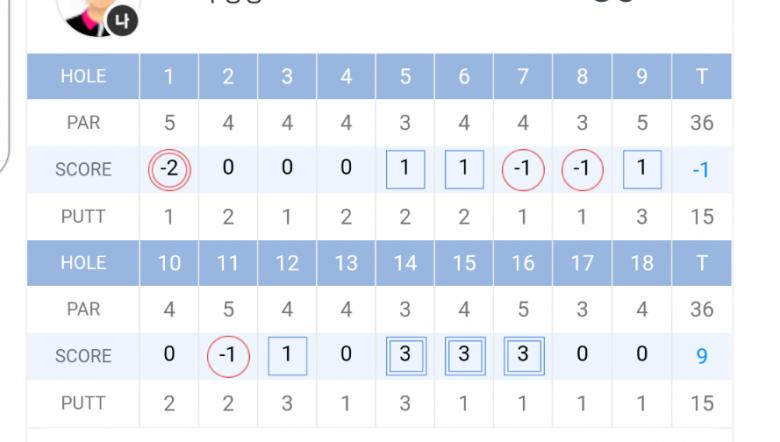Click the front nine total score of -1
The width and height of the screenshot is (780, 442).
[701, 170]
